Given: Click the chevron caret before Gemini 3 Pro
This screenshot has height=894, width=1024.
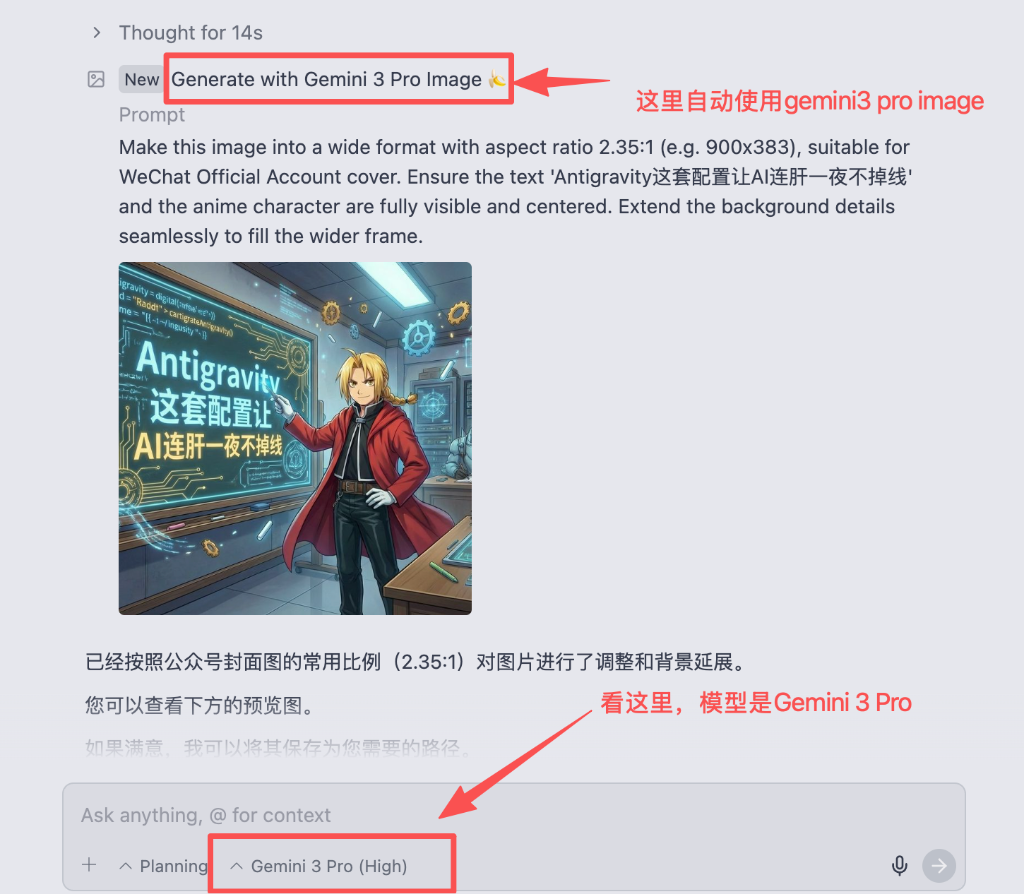Looking at the screenshot, I should click(236, 866).
